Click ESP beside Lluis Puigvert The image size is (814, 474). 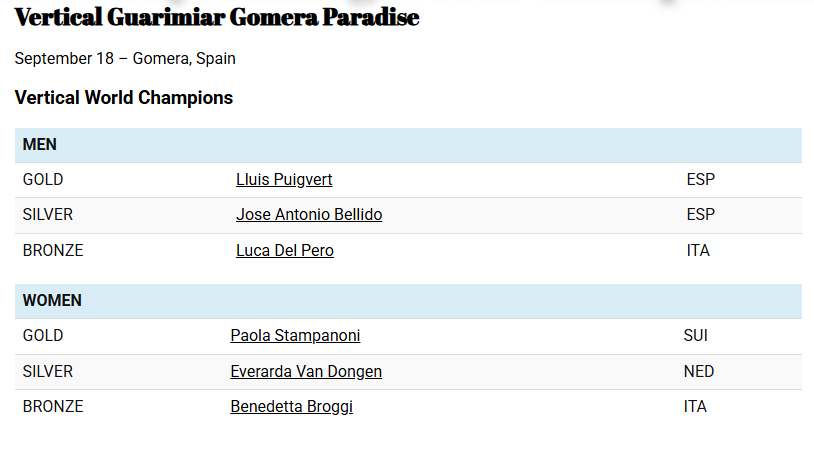[701, 180]
